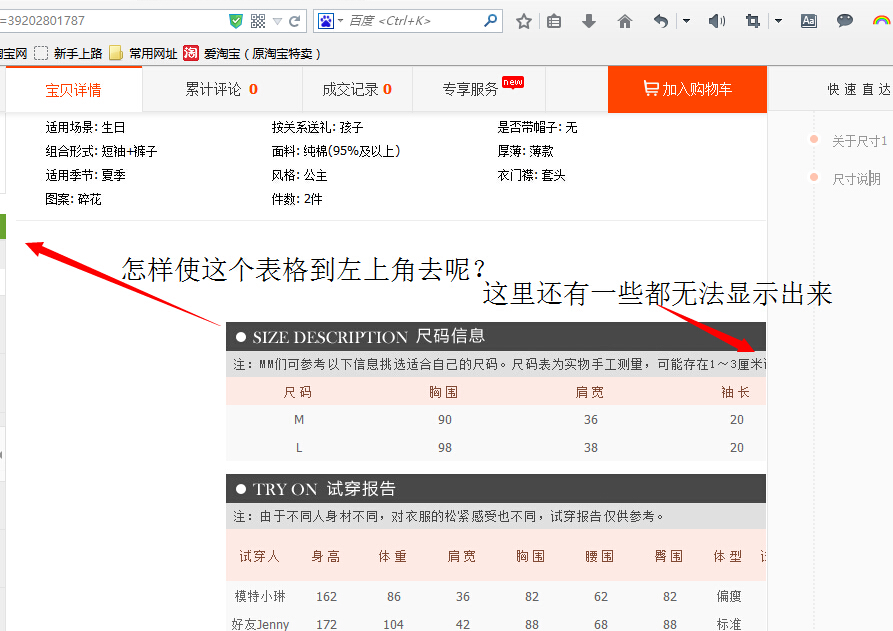Click the size L cell in size table
The width and height of the screenshot is (893, 631).
pyautogui.click(x=299, y=448)
